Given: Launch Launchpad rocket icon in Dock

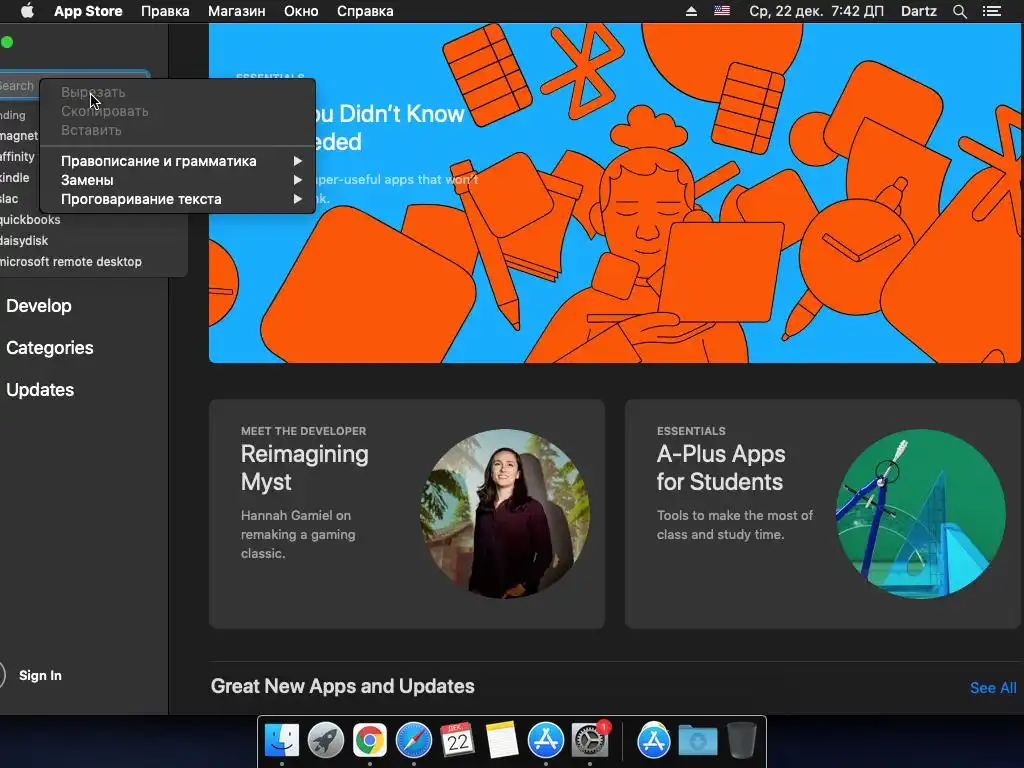Looking at the screenshot, I should pyautogui.click(x=326, y=741).
